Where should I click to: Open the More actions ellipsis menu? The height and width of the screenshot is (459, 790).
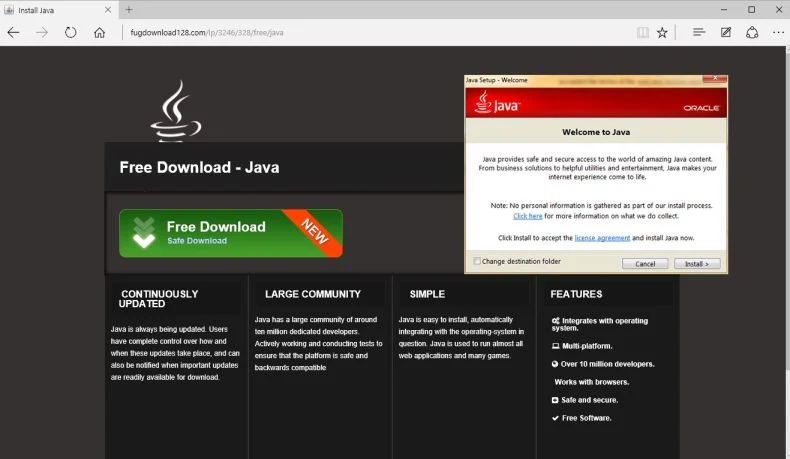coord(778,33)
